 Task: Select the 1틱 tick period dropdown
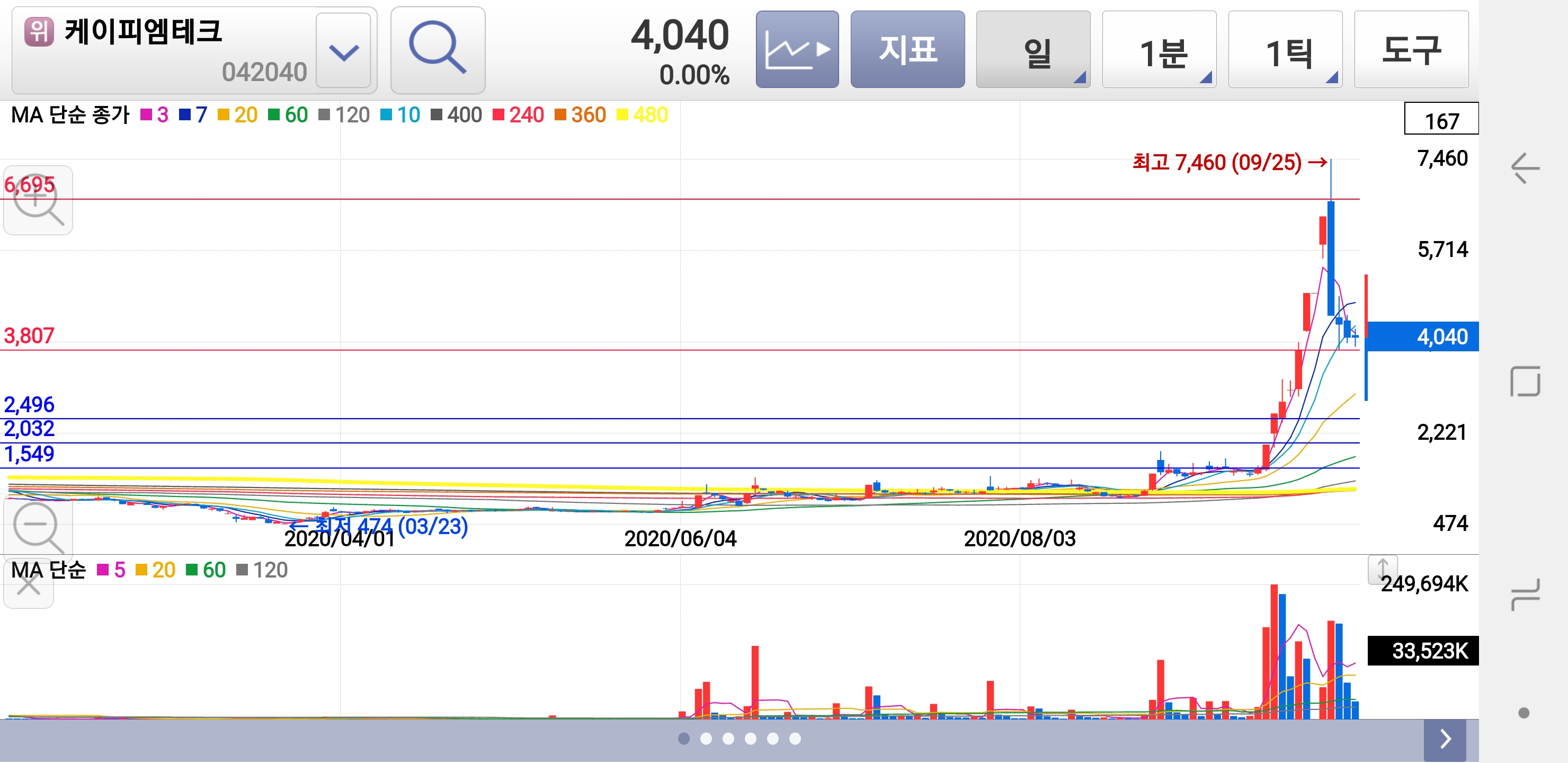pos(1285,49)
